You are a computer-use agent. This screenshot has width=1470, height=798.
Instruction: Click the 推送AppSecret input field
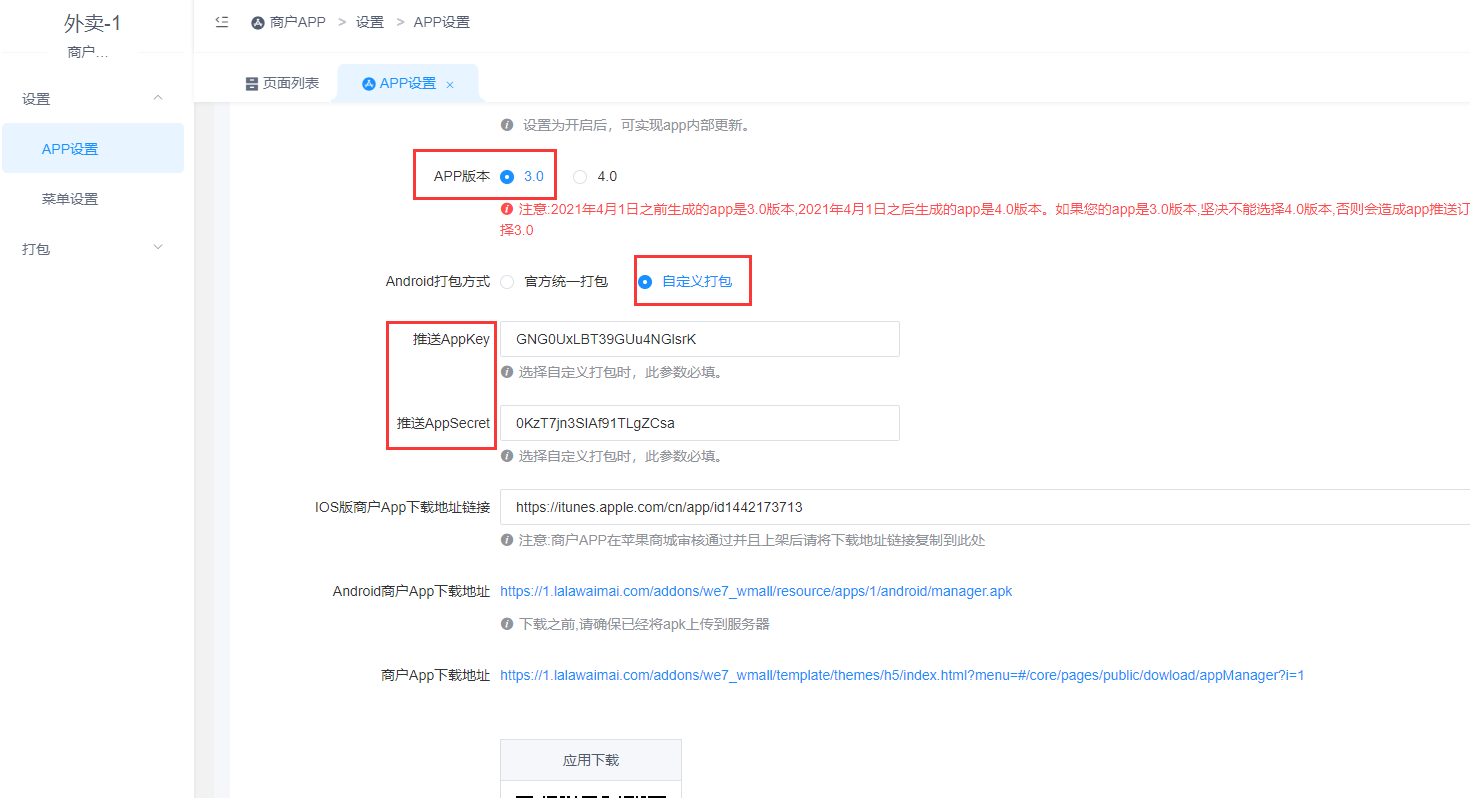point(700,423)
